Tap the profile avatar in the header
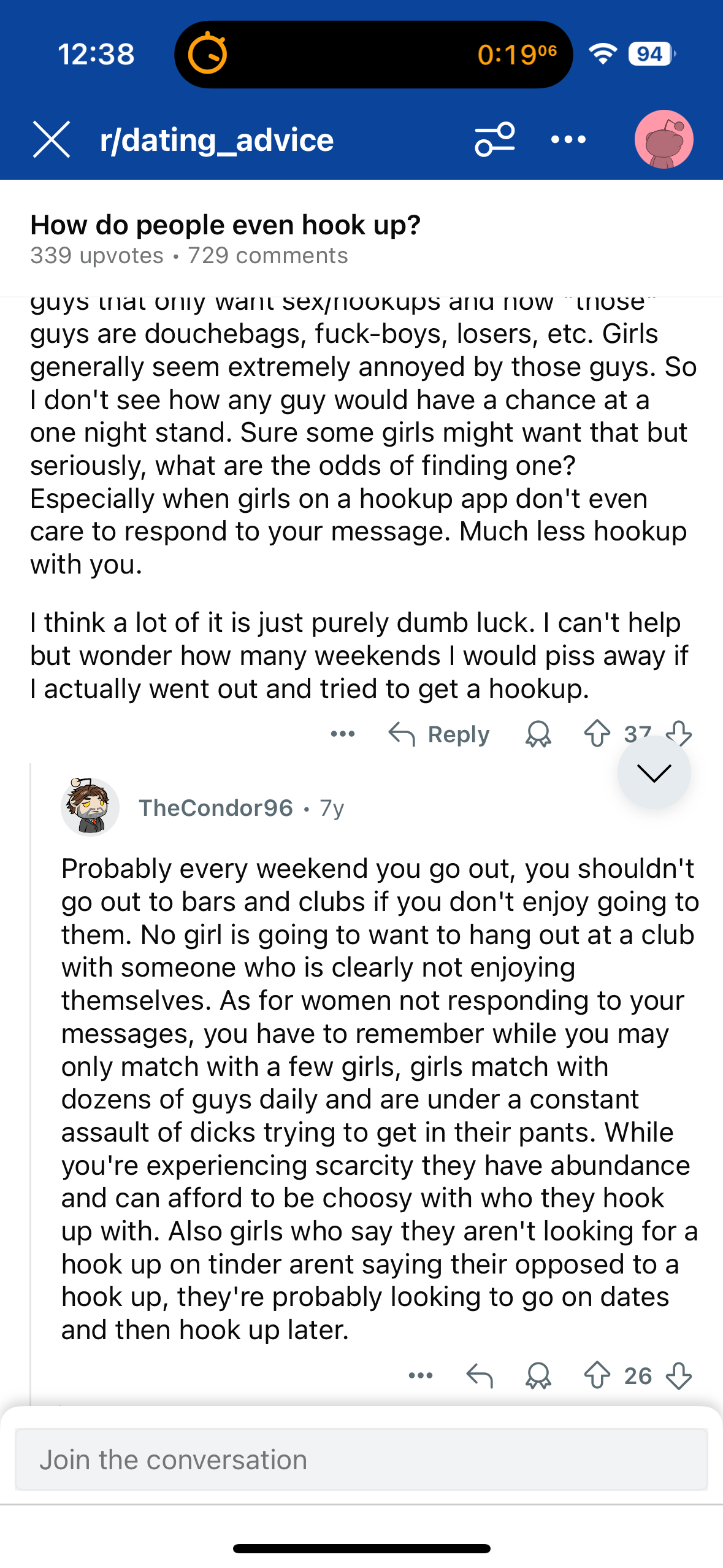This screenshot has height=1568, width=723. (x=664, y=139)
